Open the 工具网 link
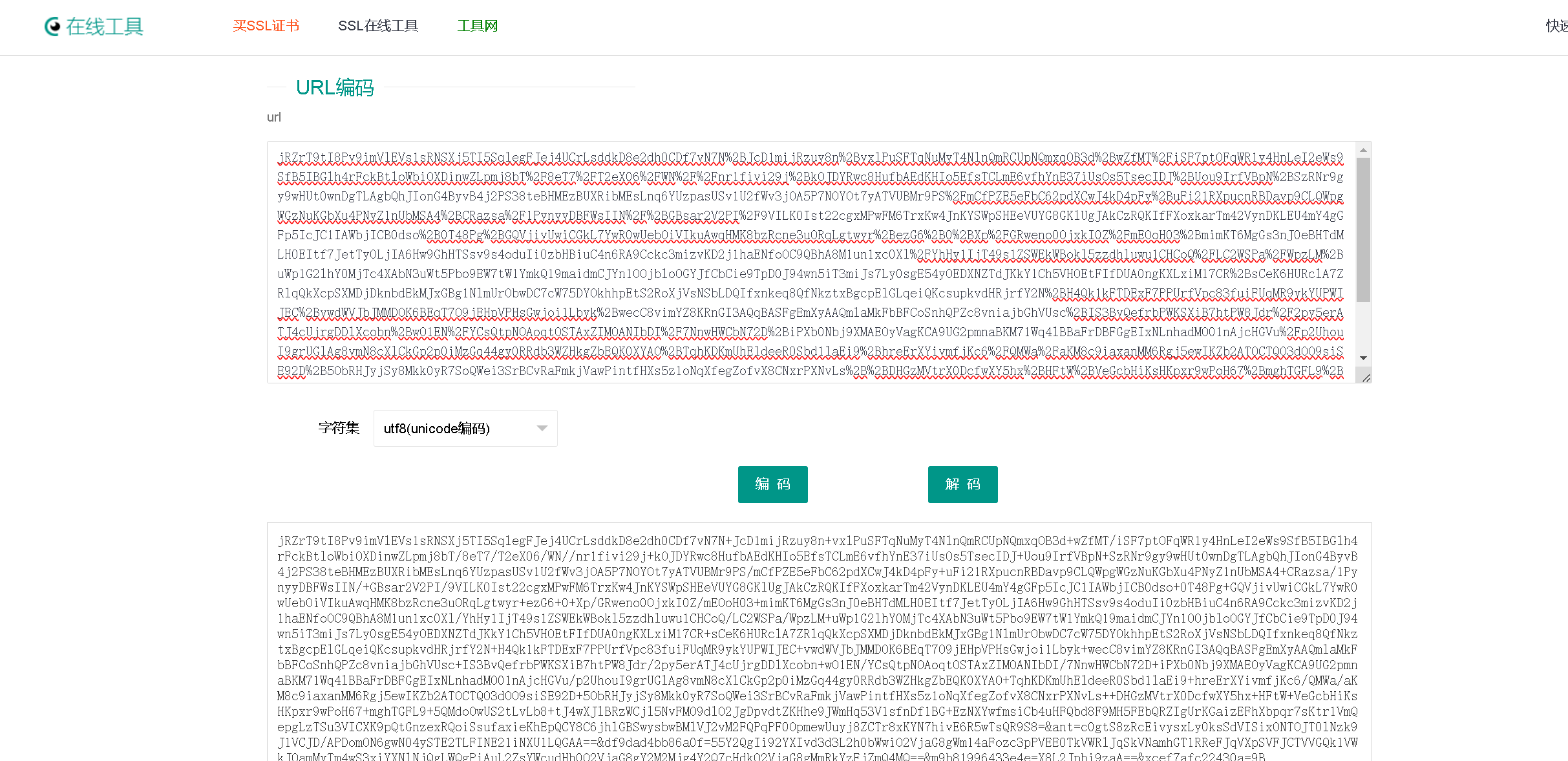The width and height of the screenshot is (1568, 761). pos(477,26)
